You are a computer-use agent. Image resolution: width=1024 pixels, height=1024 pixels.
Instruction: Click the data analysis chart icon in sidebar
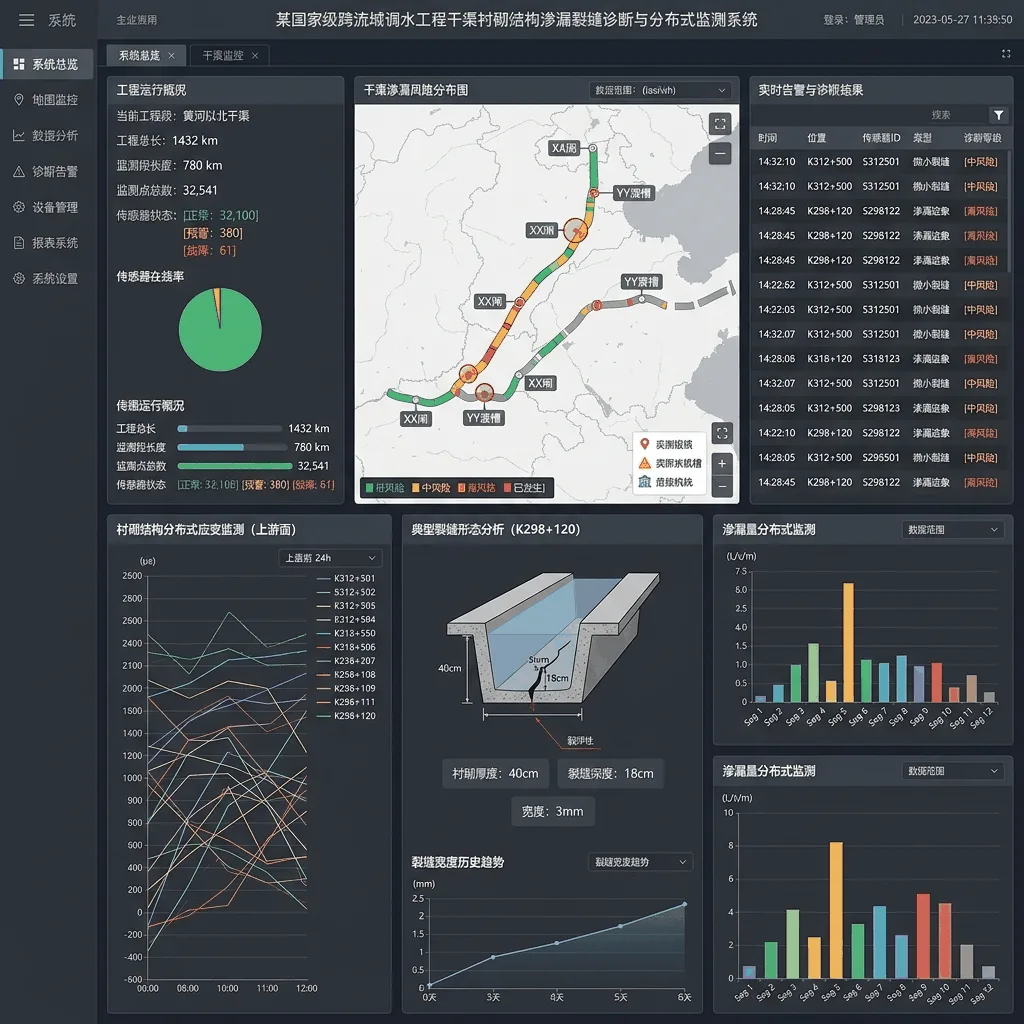point(19,135)
